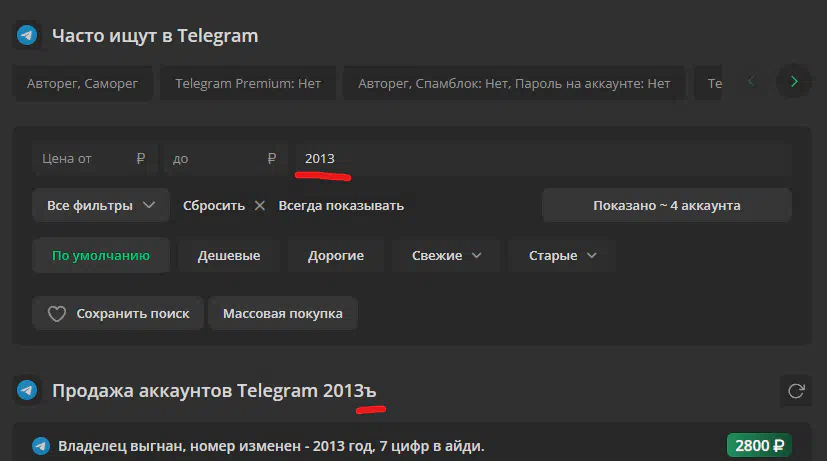Viewport: 827px width, 461px height.
Task: Click the search field containing 2013
Action: point(543,159)
